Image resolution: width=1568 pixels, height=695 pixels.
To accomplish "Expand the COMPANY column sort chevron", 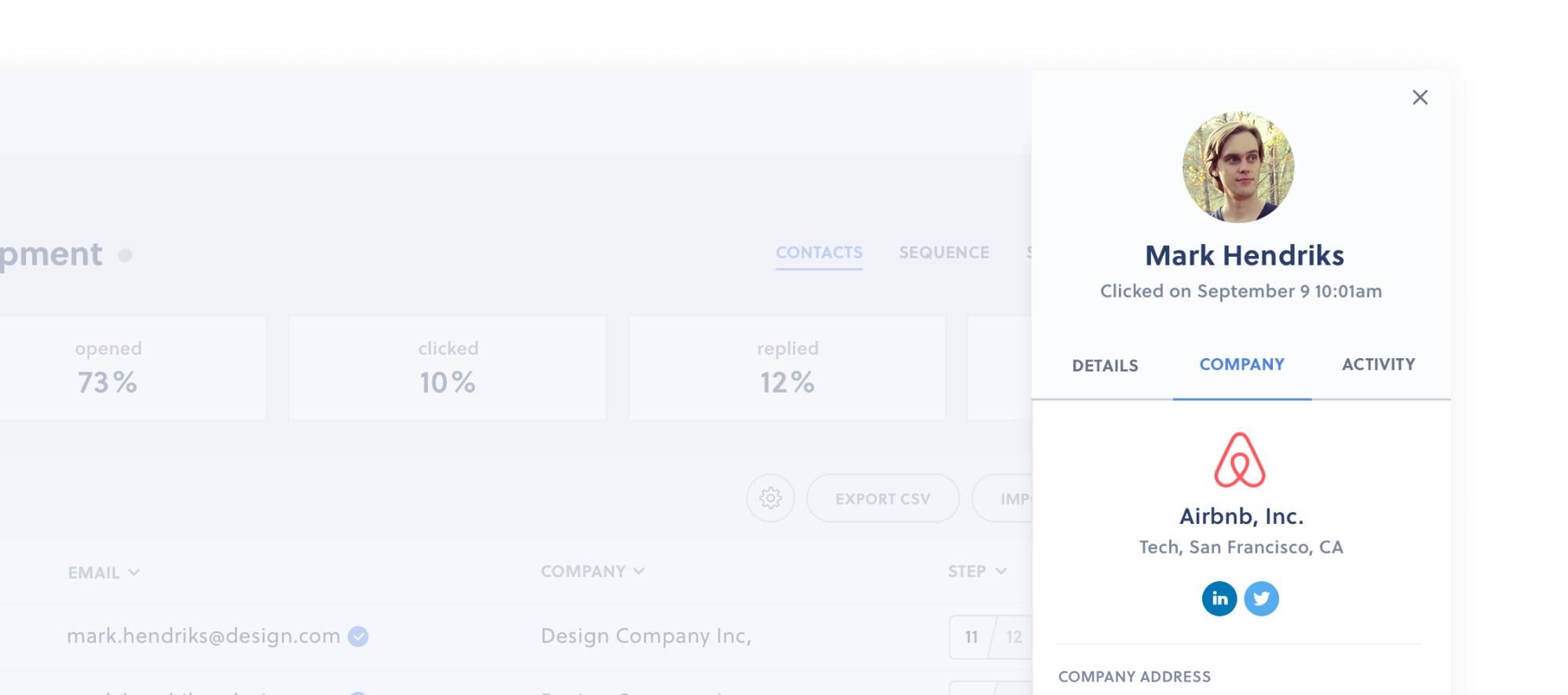I will click(639, 571).
